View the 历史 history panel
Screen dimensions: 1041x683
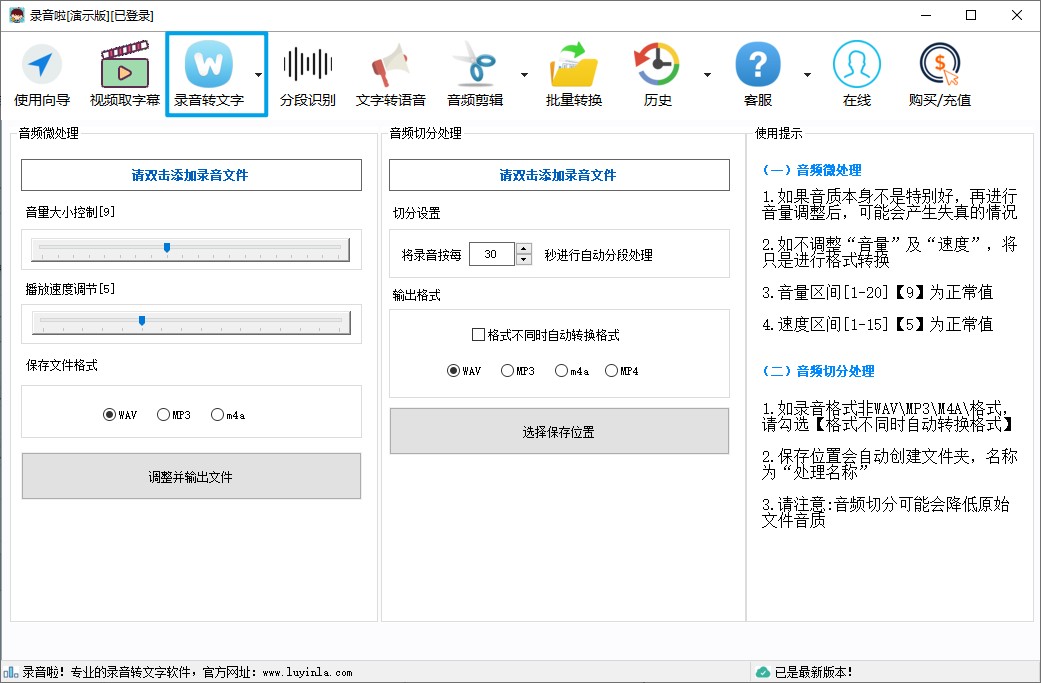(656, 73)
